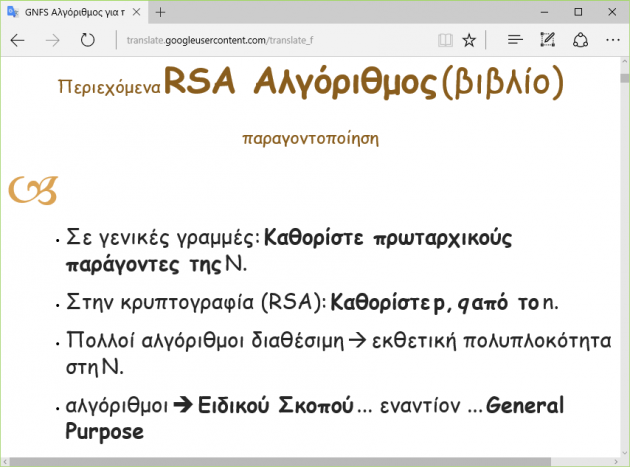630x467 pixels.
Task: Click the vertical scrollbar up arrow
Action: pos(625,61)
